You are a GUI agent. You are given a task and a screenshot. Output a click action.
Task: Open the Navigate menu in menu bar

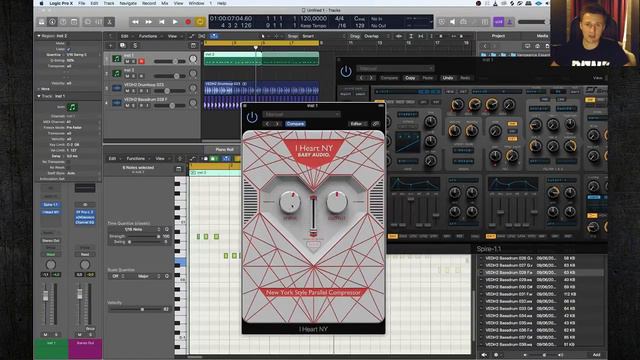[128, 3]
